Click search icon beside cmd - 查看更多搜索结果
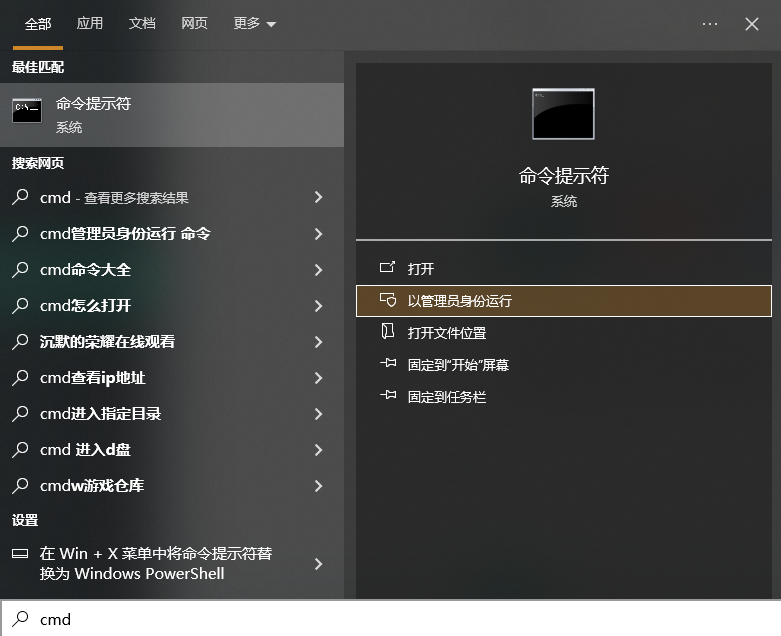This screenshot has width=781, height=636. pos(20,197)
